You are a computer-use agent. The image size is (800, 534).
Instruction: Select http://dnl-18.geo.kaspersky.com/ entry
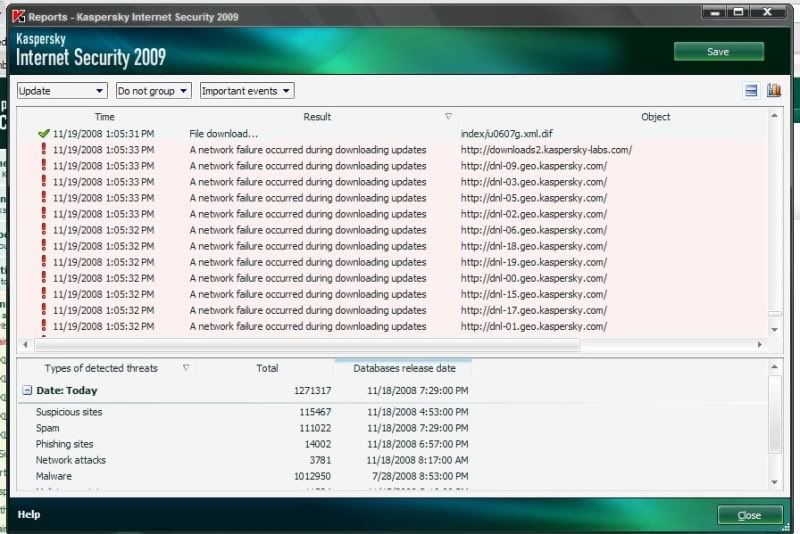click(534, 246)
